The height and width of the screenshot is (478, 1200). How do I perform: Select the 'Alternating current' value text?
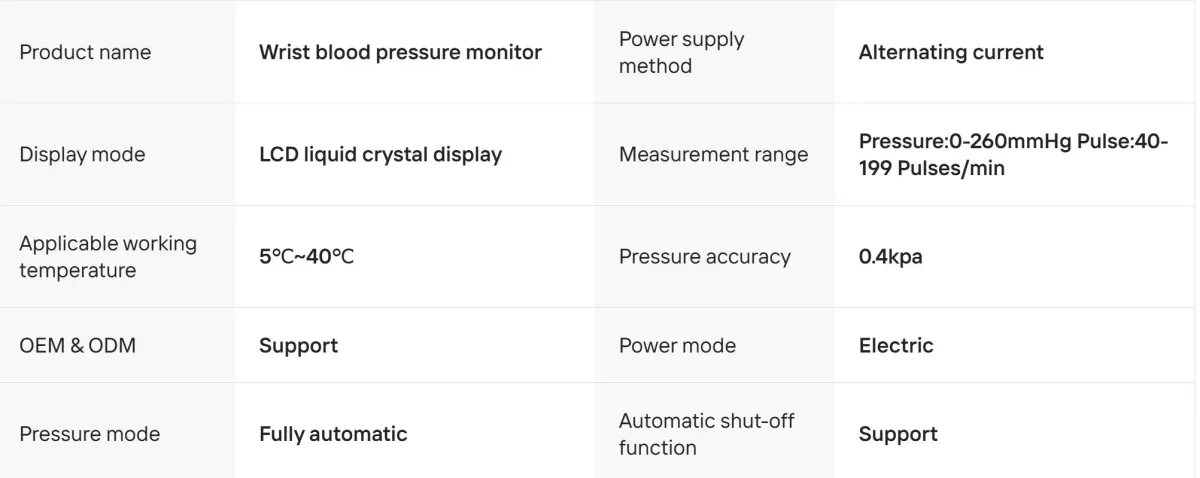click(x=951, y=52)
